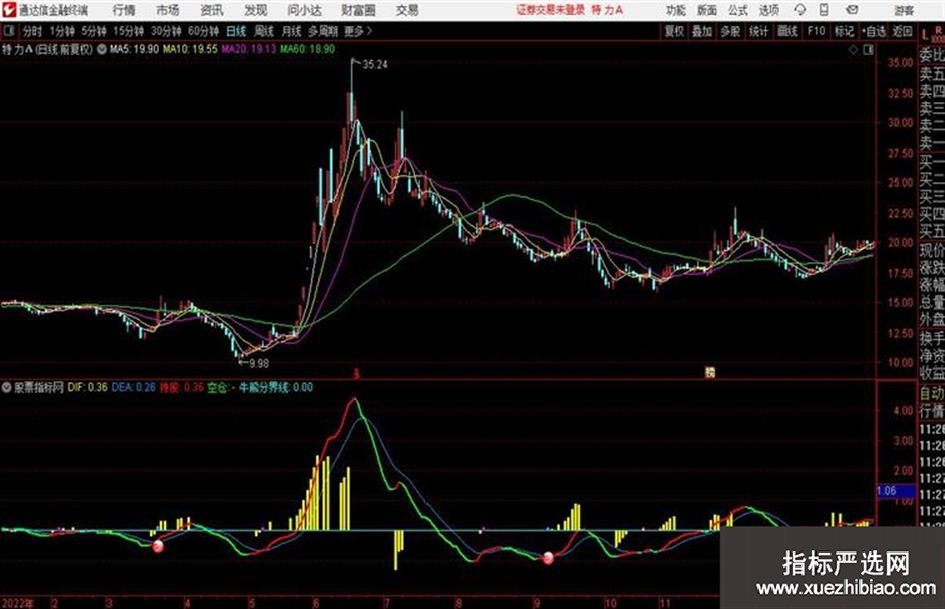Click the 通达信 red app logo
The width and height of the screenshot is (945, 609).
pos(8,10)
